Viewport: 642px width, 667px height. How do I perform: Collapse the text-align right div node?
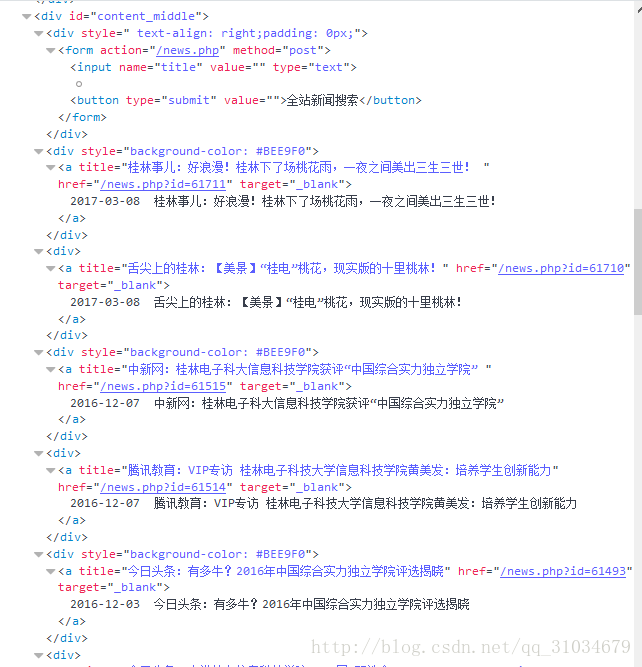pos(39,34)
